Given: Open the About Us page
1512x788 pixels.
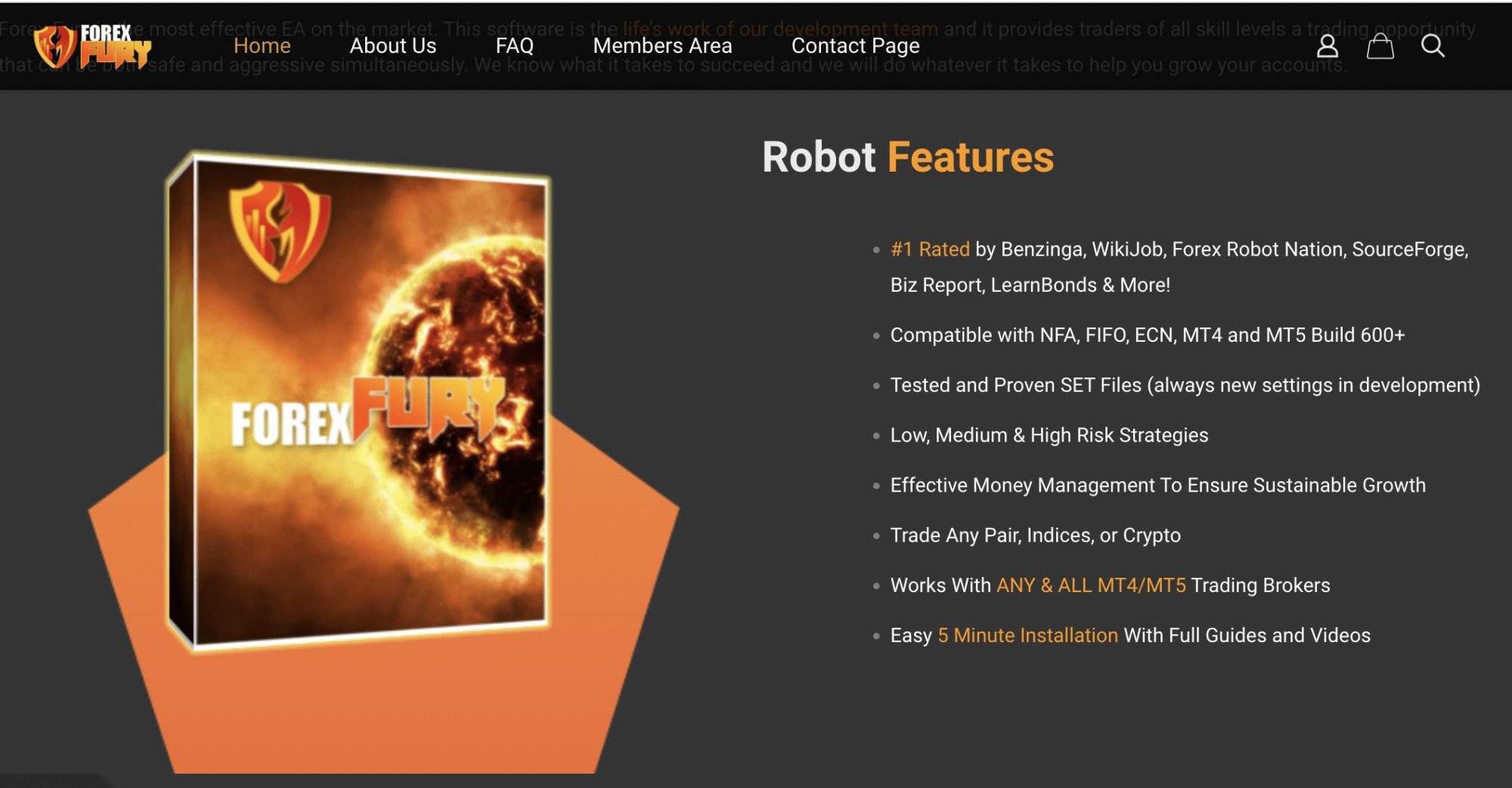Looking at the screenshot, I should (x=392, y=46).
